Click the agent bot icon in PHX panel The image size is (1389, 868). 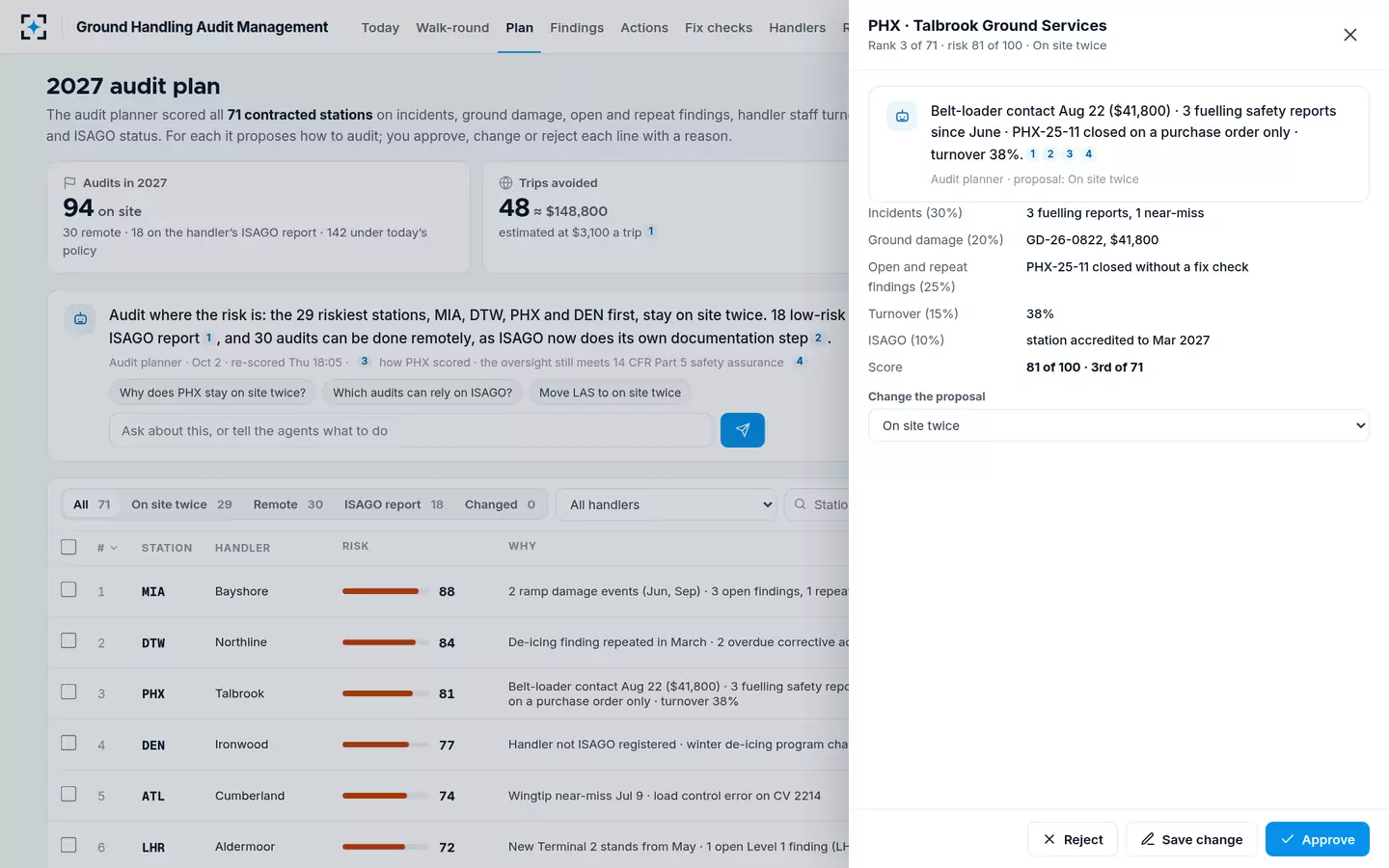point(902,117)
